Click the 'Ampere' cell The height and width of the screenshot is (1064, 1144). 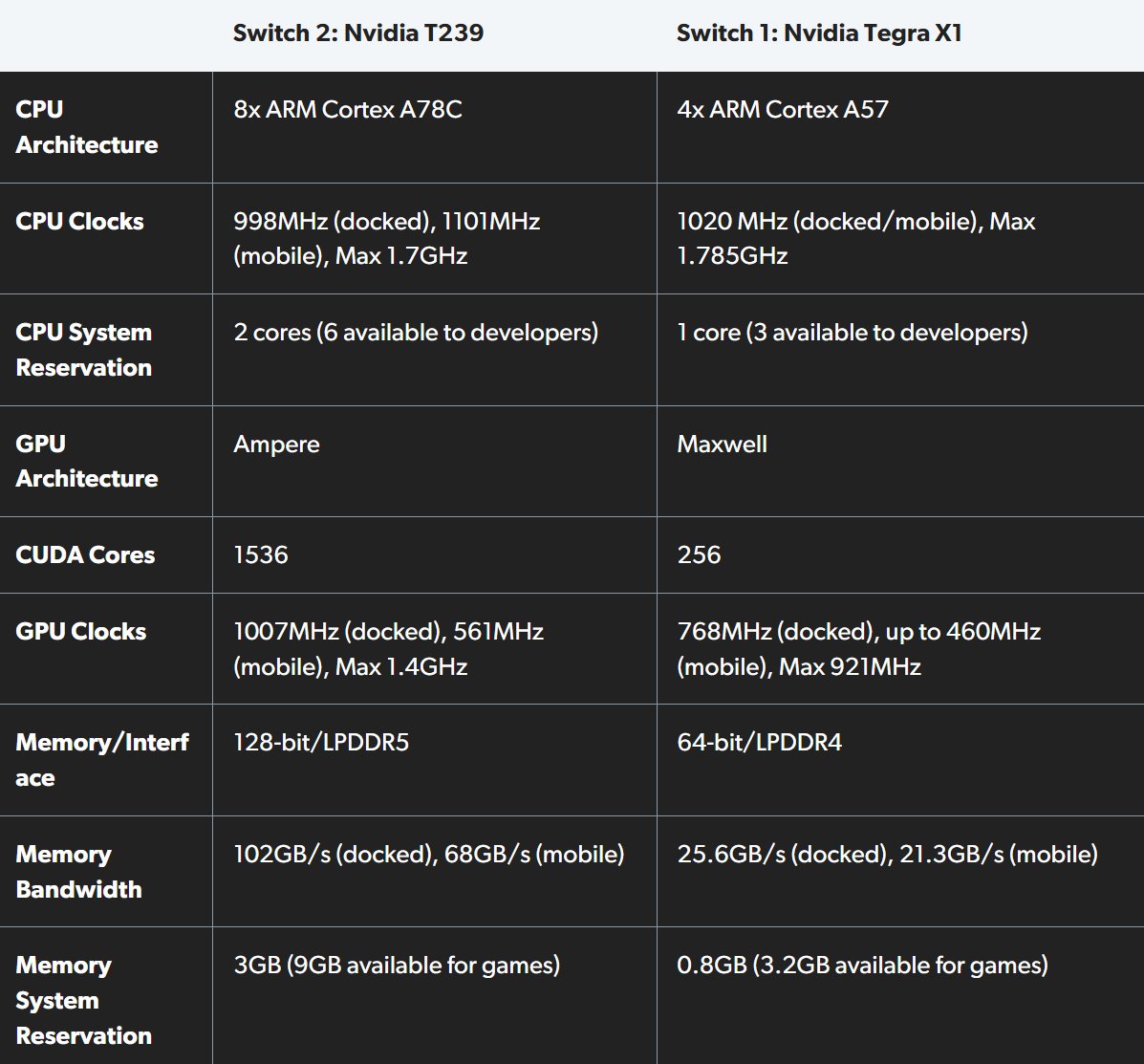pyautogui.click(x=277, y=445)
